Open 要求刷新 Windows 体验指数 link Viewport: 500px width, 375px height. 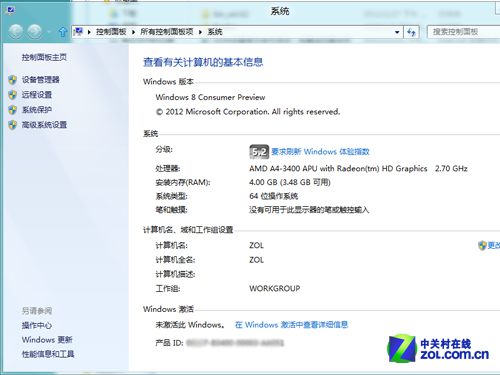[x=320, y=152]
